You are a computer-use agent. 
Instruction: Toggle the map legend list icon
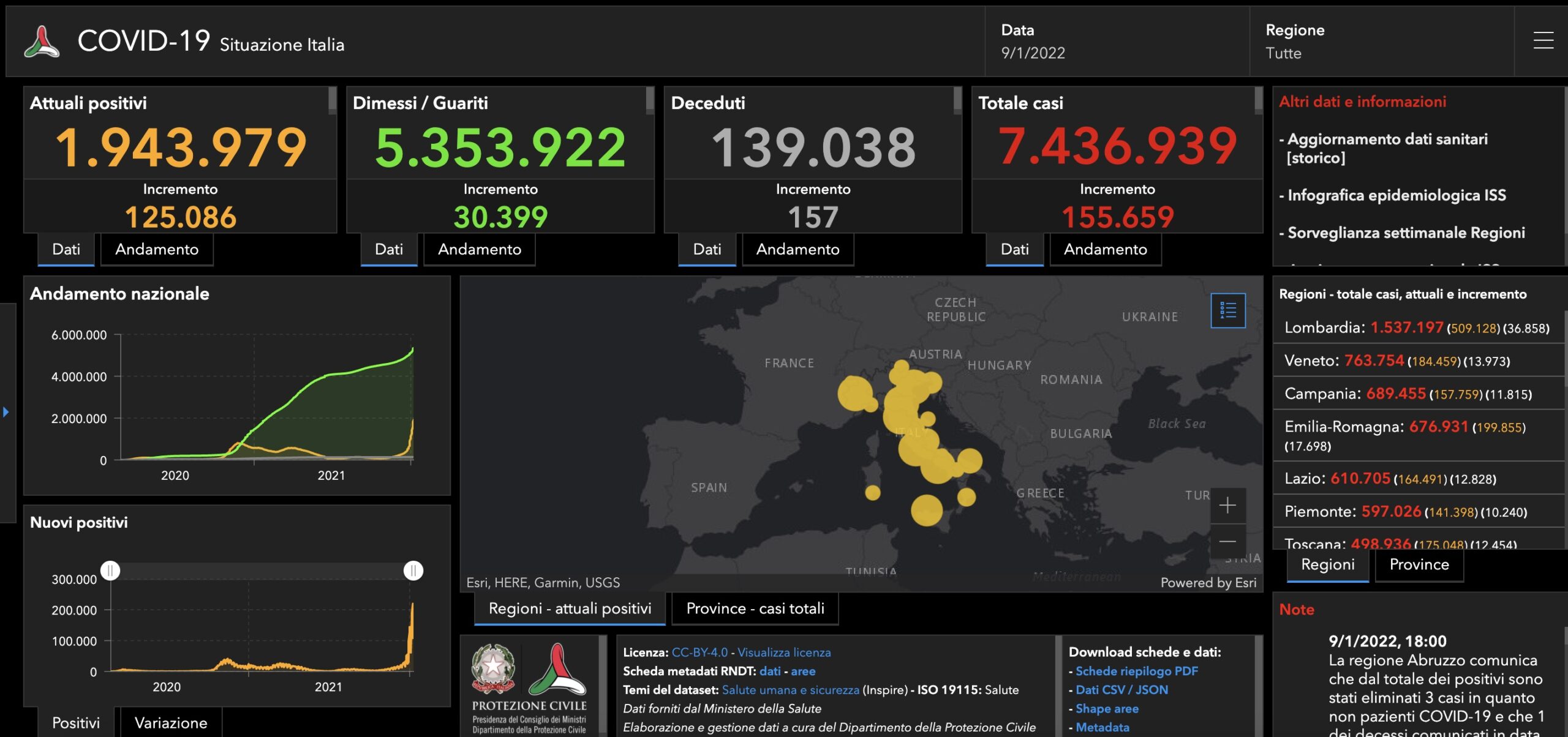click(x=1227, y=311)
